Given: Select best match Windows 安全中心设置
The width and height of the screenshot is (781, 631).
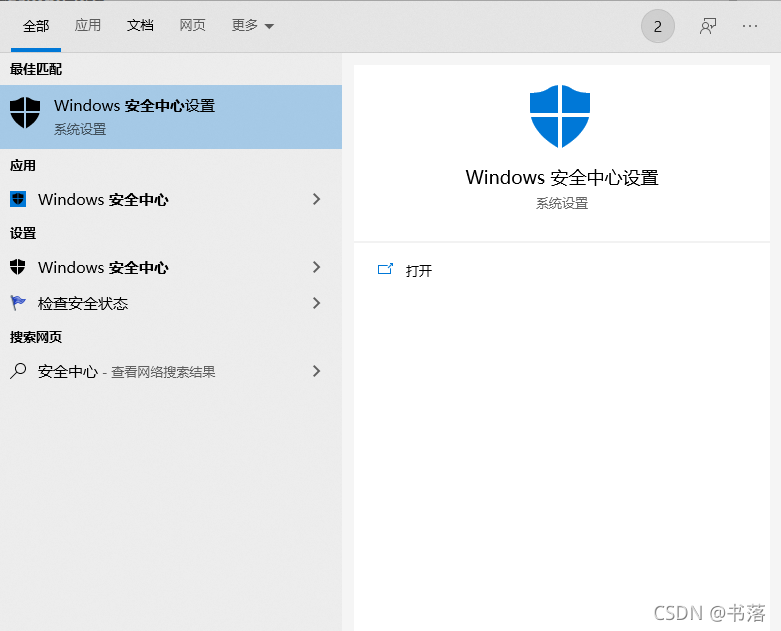Looking at the screenshot, I should click(171, 117).
